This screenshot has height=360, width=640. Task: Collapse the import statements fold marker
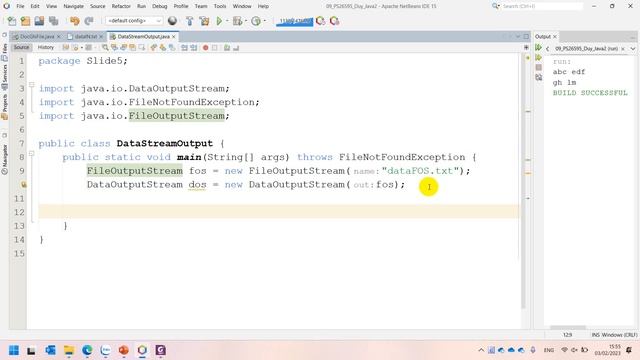[x=31, y=85]
